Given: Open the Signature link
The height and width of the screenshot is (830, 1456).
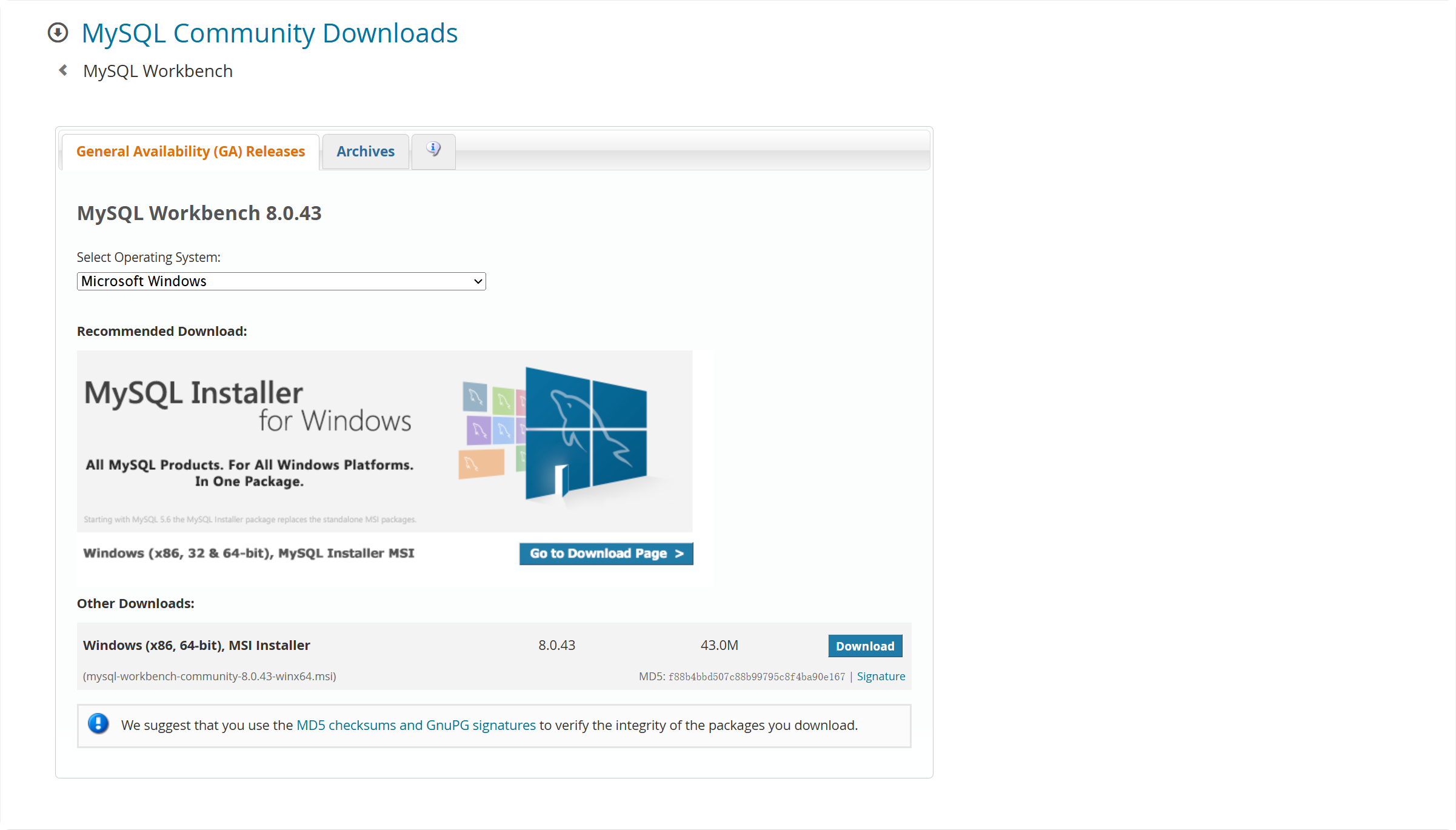Looking at the screenshot, I should coord(881,677).
